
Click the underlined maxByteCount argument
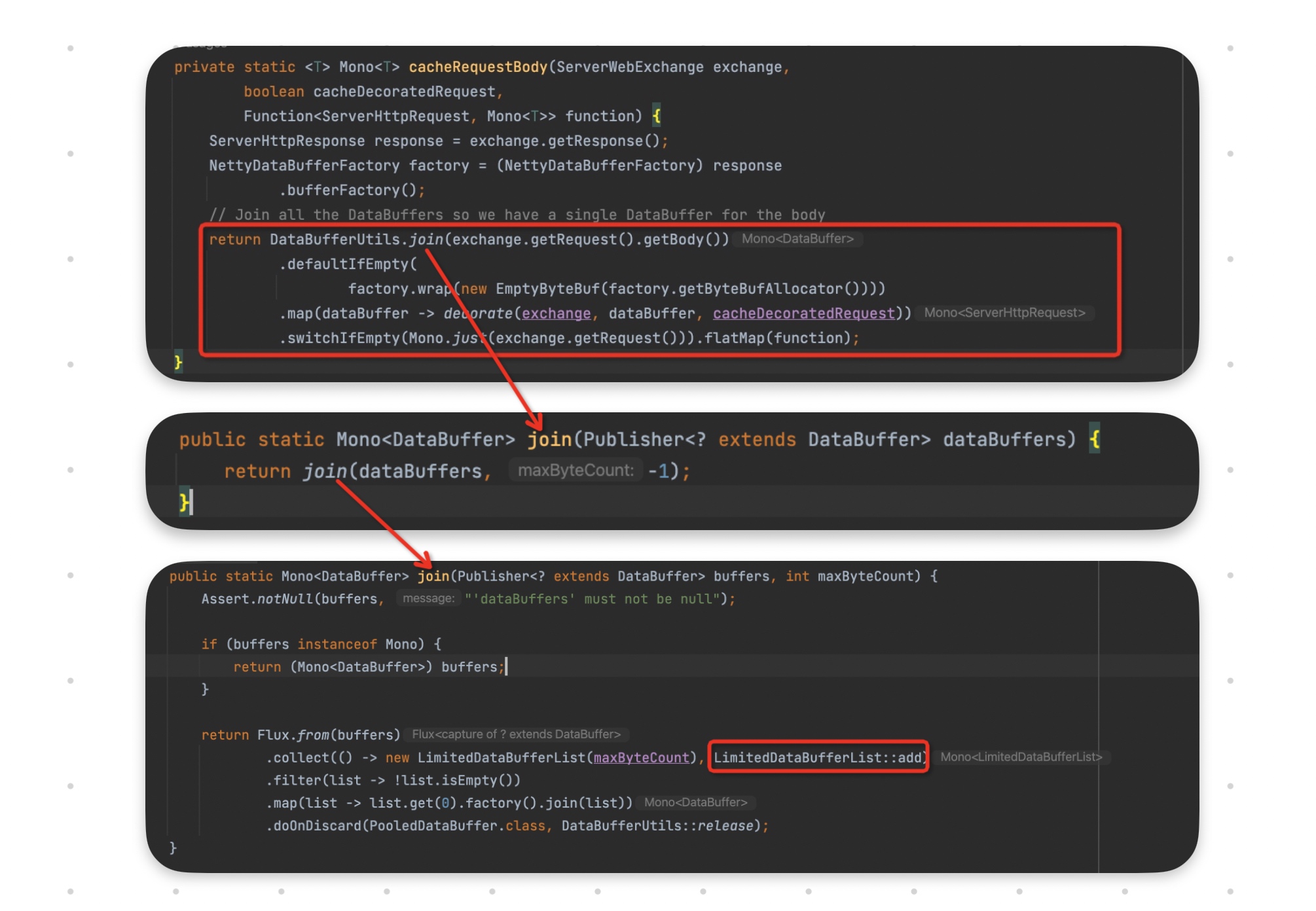pos(641,758)
